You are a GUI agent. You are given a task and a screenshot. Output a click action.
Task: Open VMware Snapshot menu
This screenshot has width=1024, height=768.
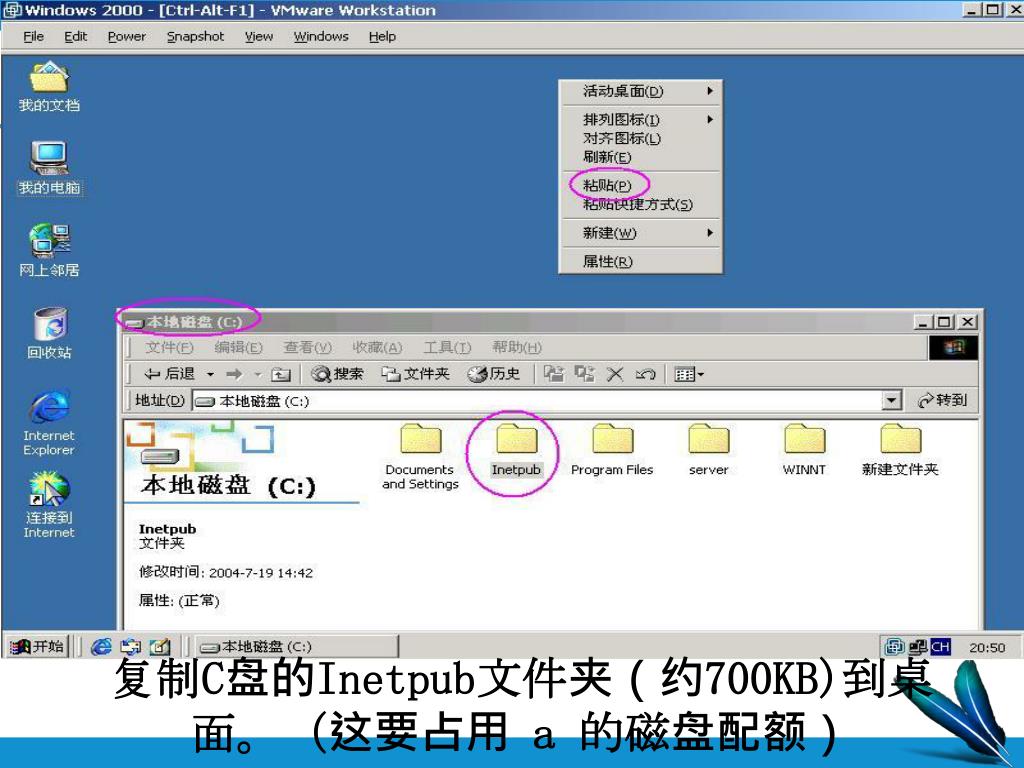tap(195, 37)
